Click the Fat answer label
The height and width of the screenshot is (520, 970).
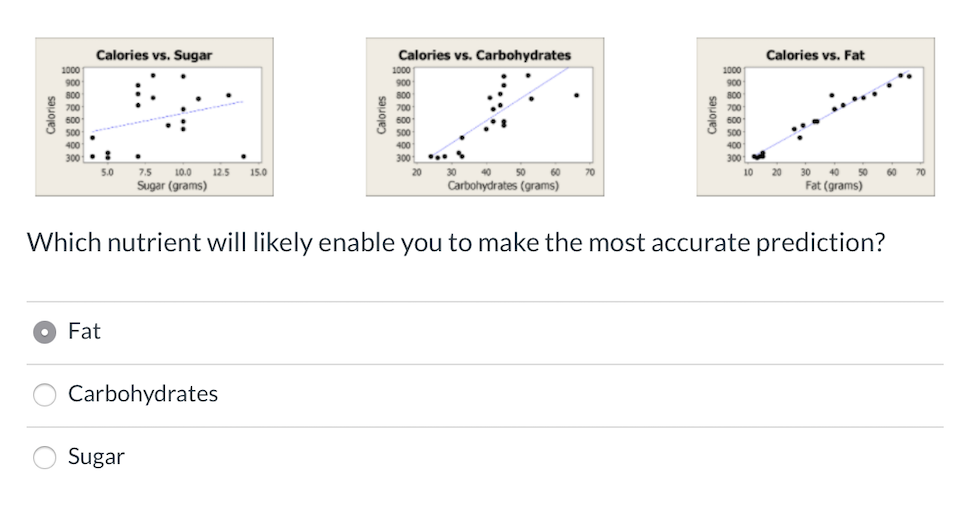coord(84,331)
